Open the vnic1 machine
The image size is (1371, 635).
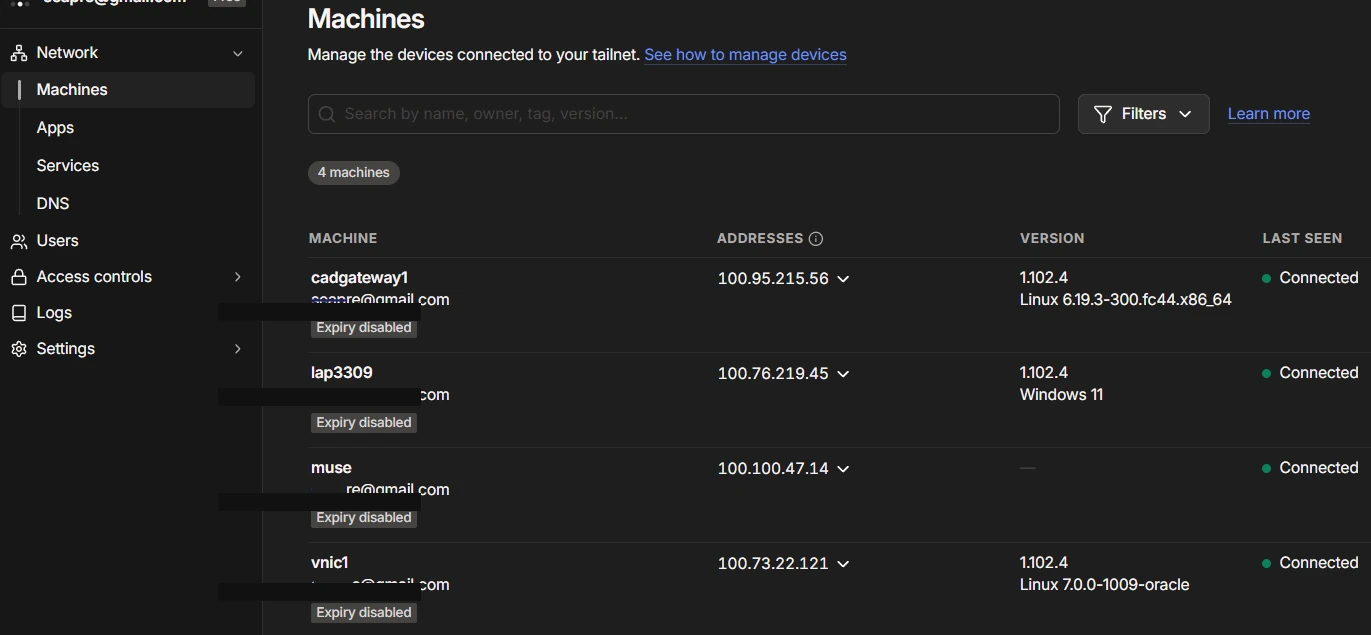pyautogui.click(x=330, y=563)
